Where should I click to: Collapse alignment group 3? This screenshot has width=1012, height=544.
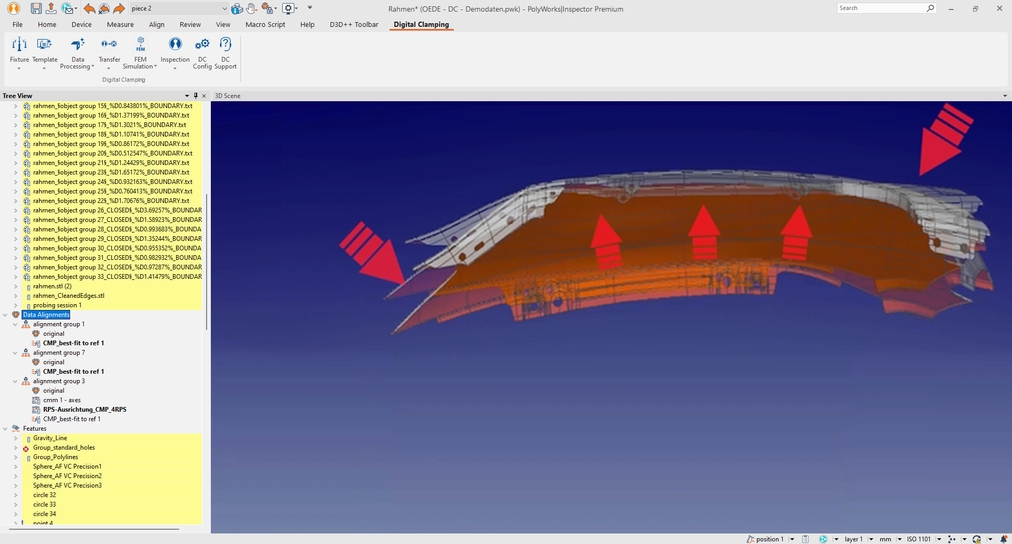point(15,381)
